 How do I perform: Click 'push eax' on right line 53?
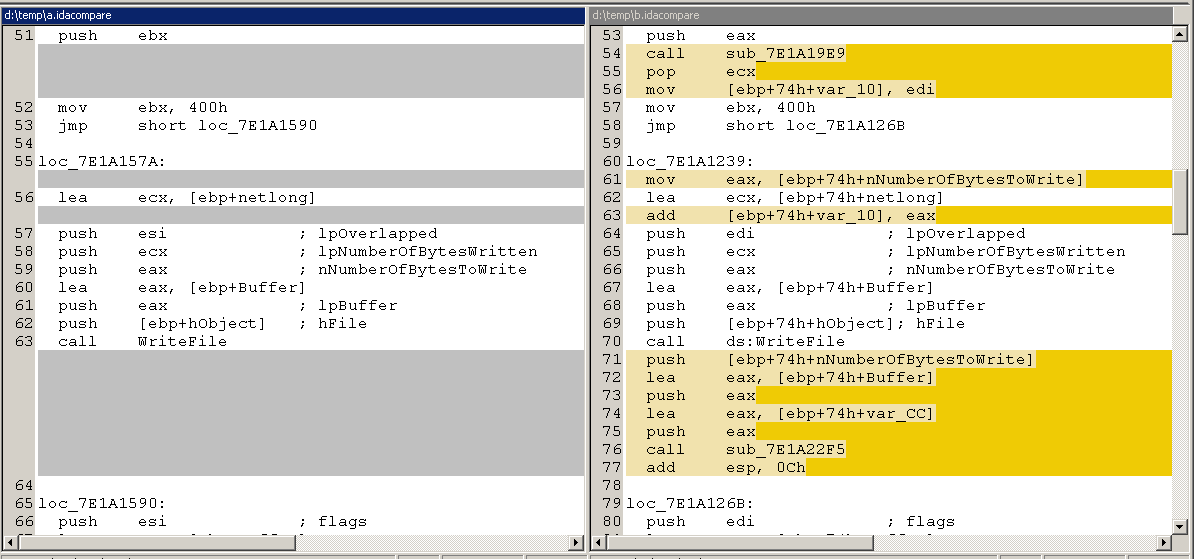[701, 36]
